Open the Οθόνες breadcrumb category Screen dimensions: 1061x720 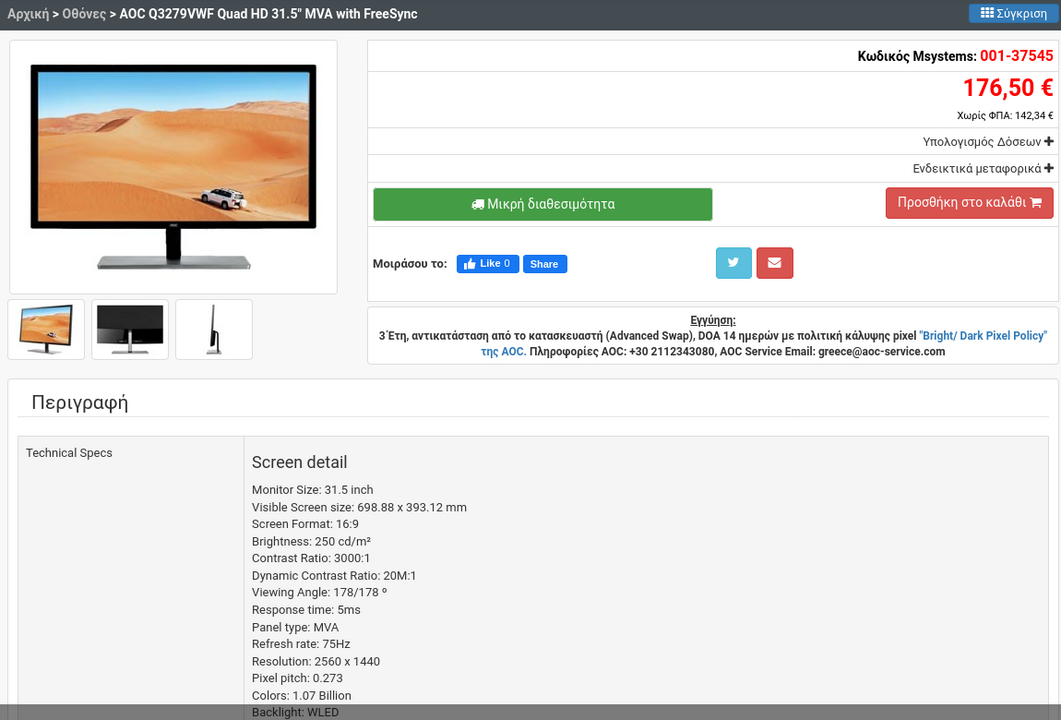[x=84, y=14]
